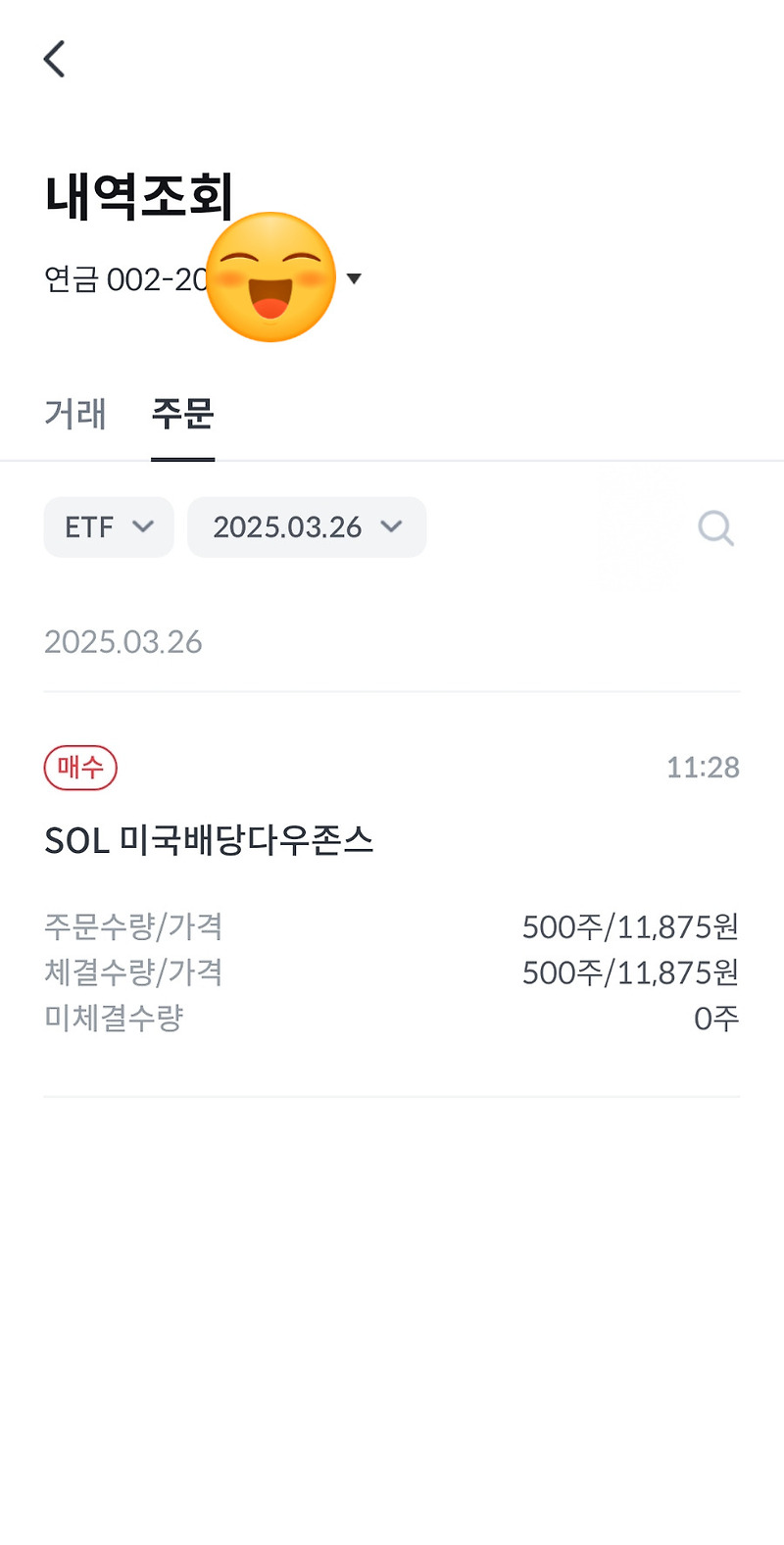Image resolution: width=784 pixels, height=1545 pixels.
Task: Tap the search glass near the date filter
Action: 715,527
